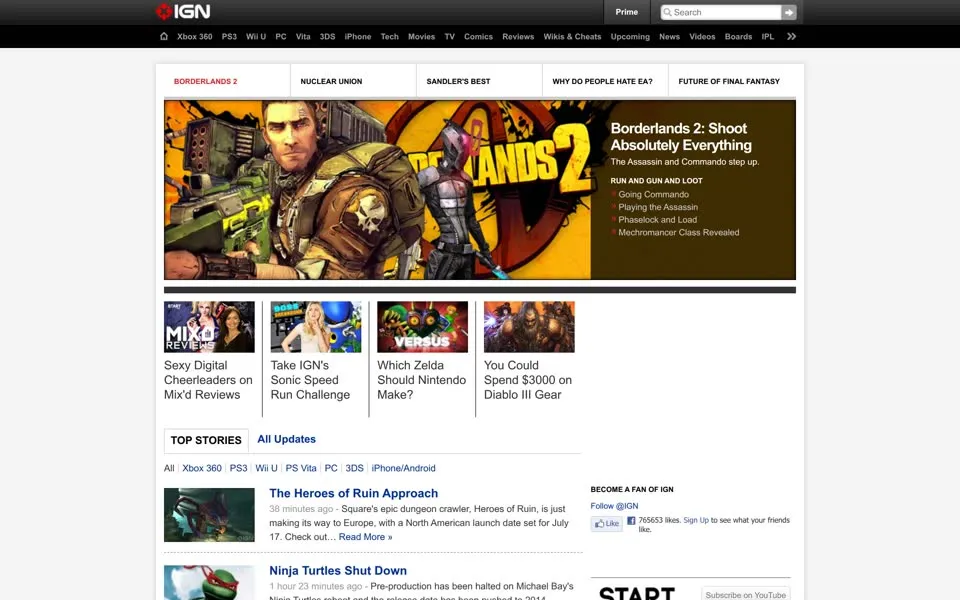The image size is (960, 600).
Task: Filter stories by 3DS
Action: (354, 468)
